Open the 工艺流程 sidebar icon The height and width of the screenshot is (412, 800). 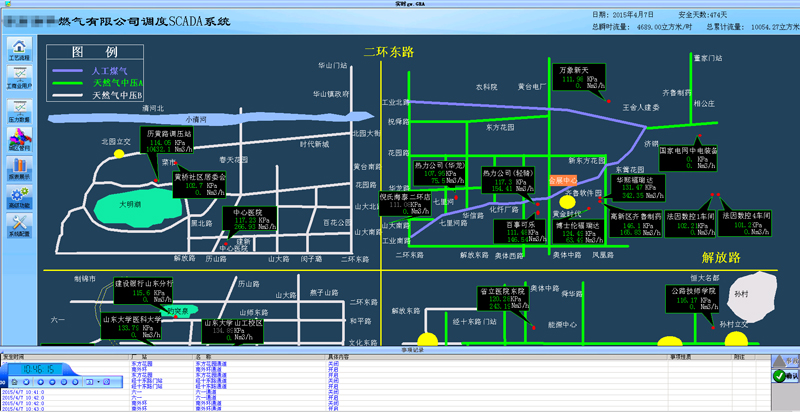pyautogui.click(x=19, y=52)
